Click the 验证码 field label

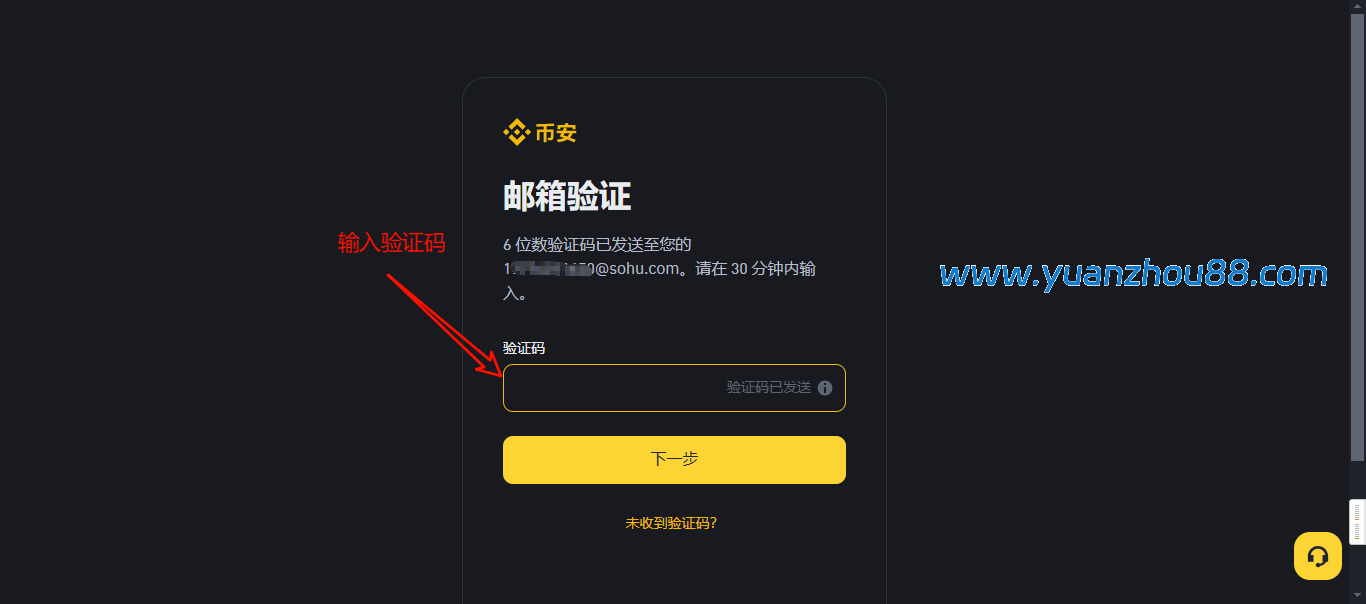[524, 348]
